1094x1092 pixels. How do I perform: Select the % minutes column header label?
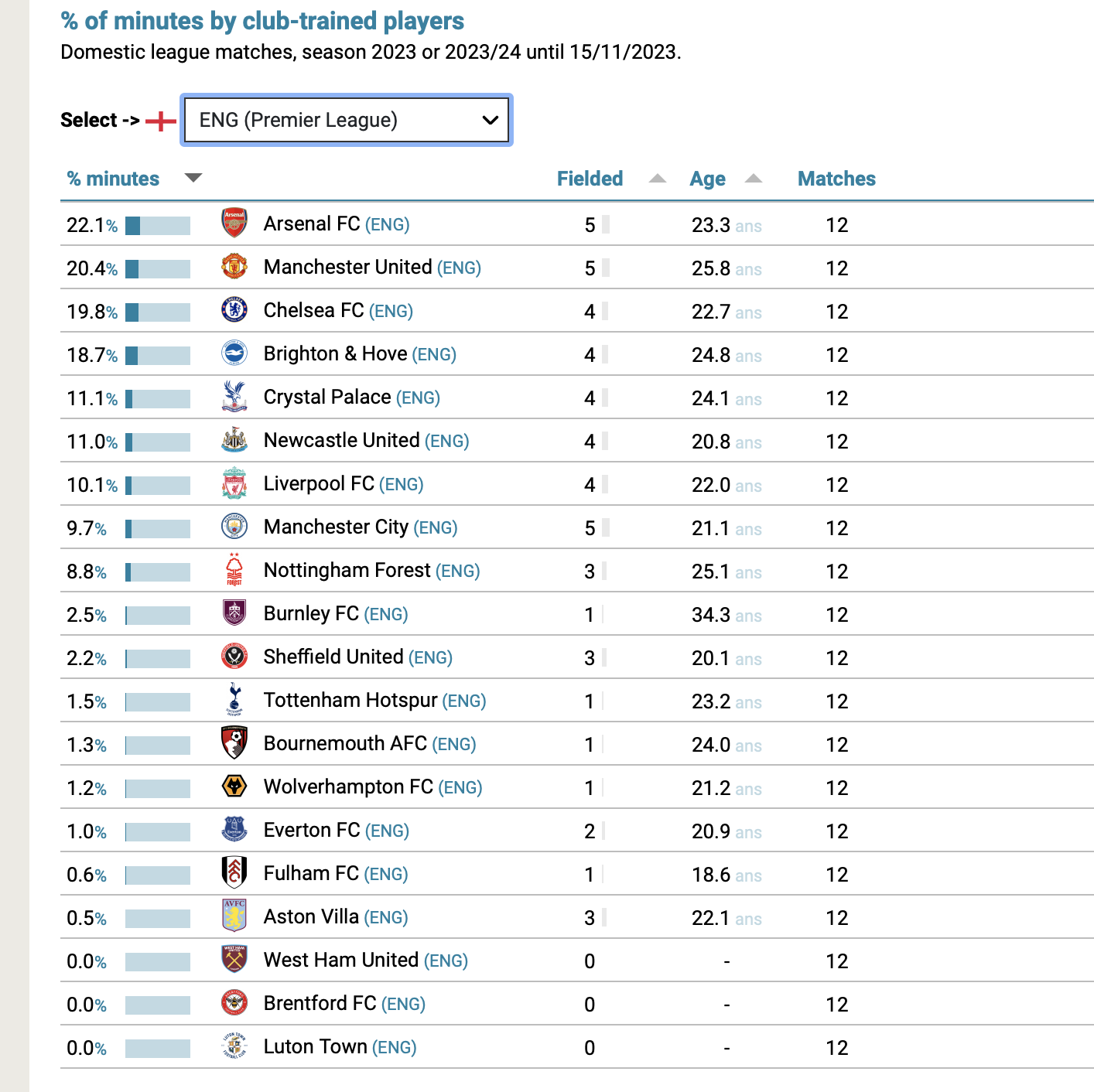click(x=113, y=179)
